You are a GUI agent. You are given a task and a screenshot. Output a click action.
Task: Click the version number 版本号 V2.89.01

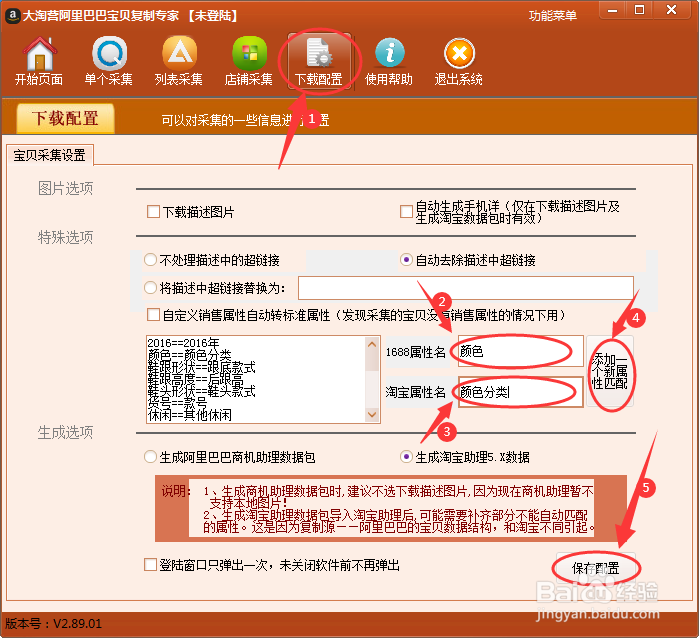[x=53, y=623]
